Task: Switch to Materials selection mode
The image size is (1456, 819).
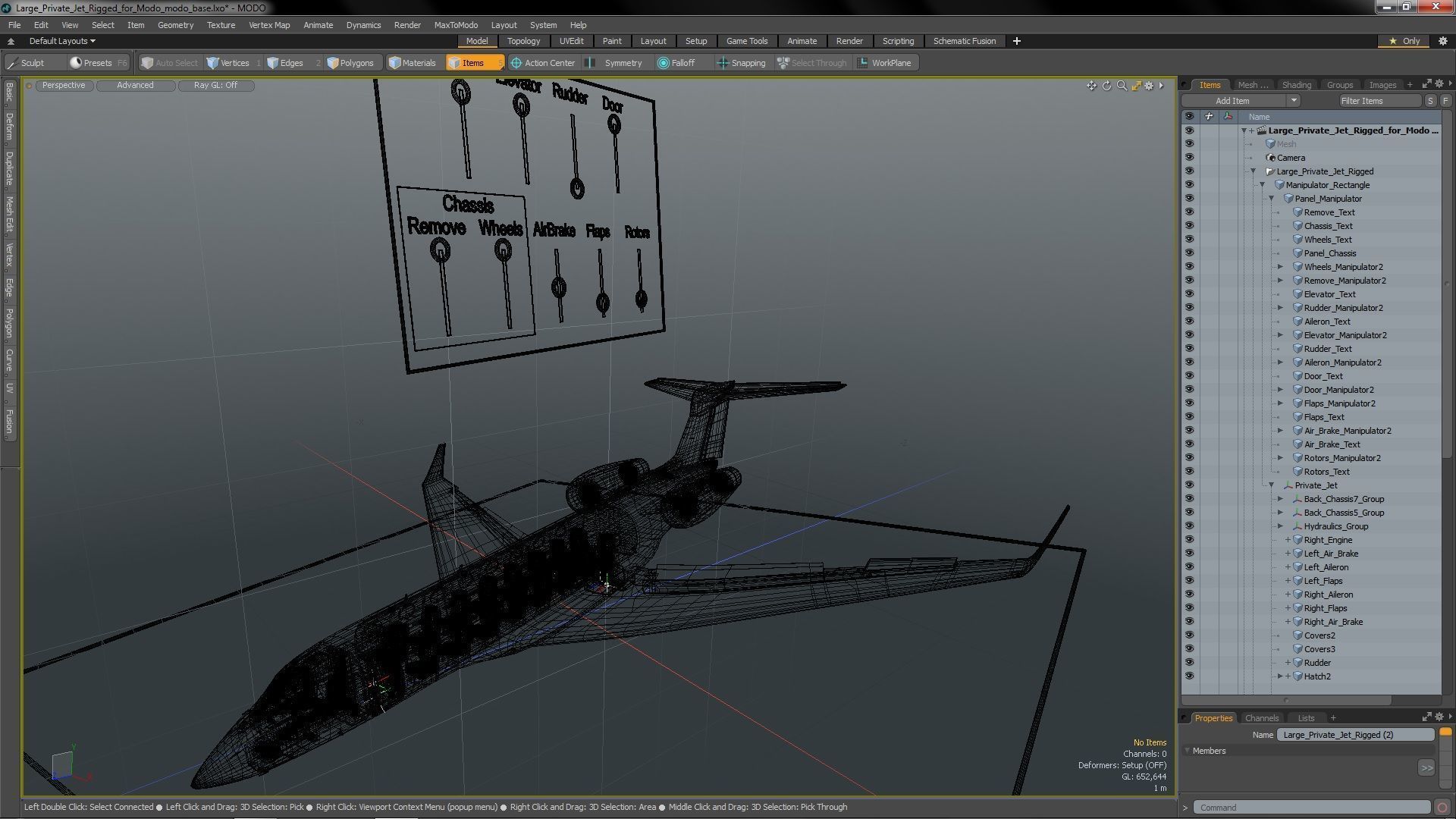Action: pyautogui.click(x=413, y=63)
